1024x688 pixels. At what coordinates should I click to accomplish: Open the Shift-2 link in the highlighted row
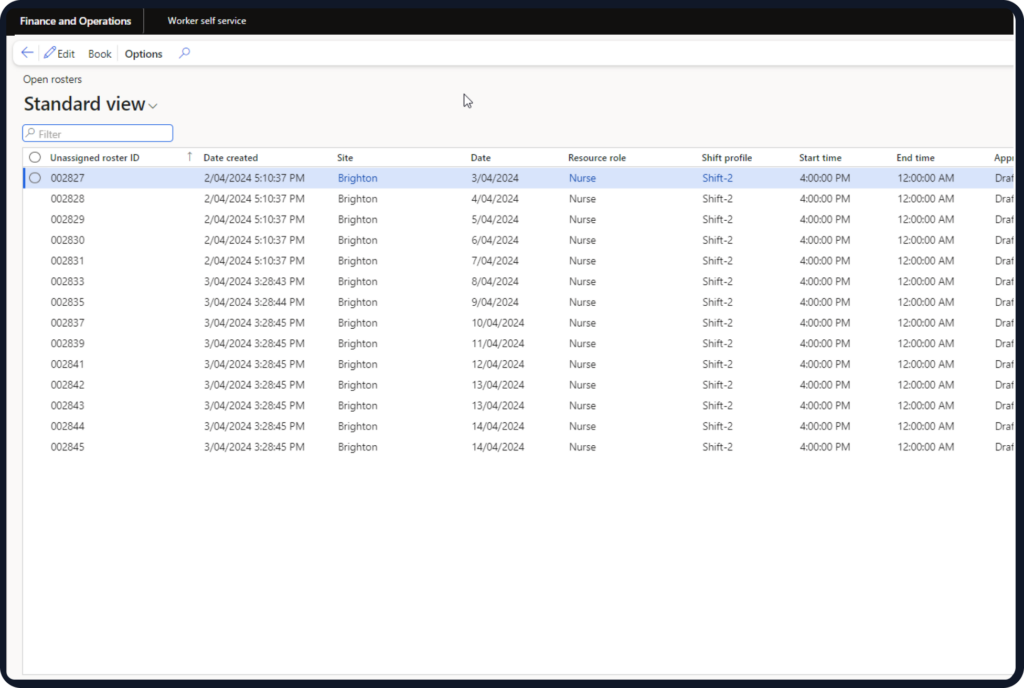pyautogui.click(x=717, y=178)
